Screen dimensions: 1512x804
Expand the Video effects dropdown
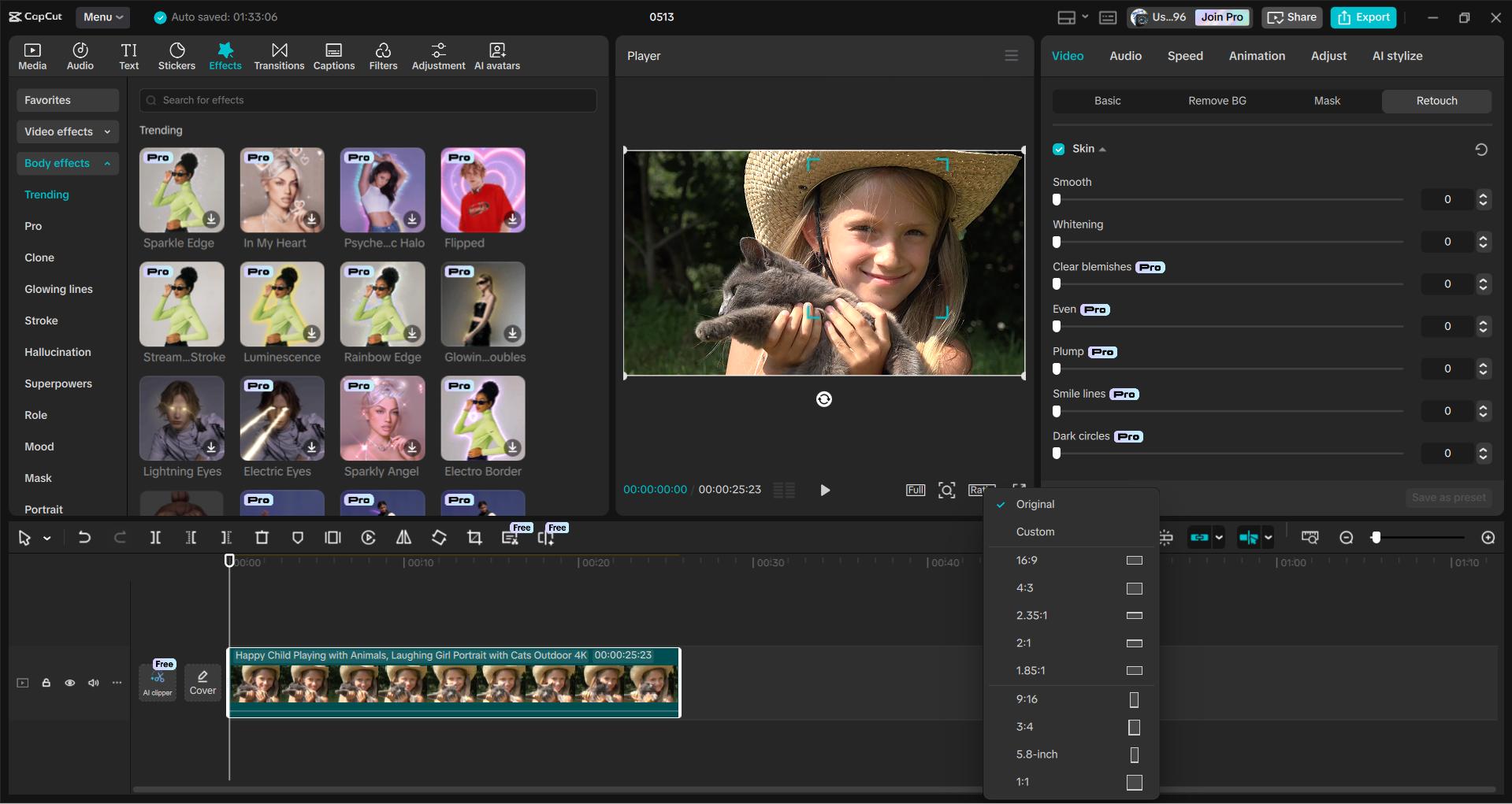[107, 132]
